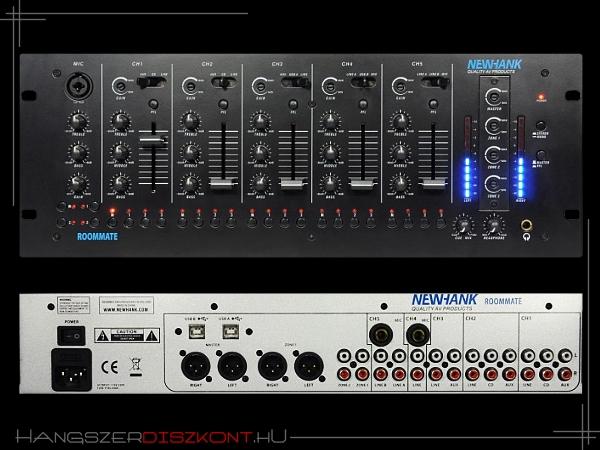Click the CH1 CD red RCA jack
The width and height of the screenshot is (600, 450).
coord(546,374)
